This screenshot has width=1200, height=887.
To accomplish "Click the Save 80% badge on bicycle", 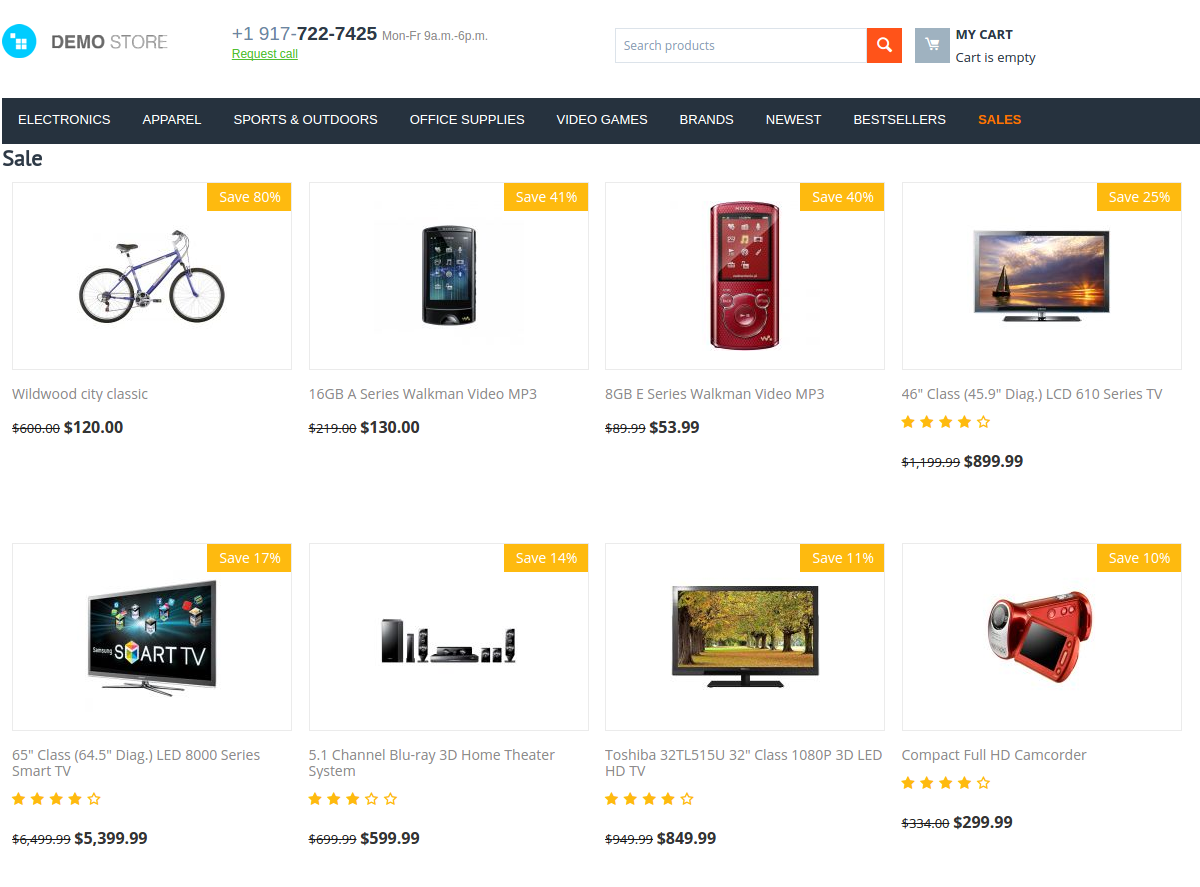I will (249, 197).
